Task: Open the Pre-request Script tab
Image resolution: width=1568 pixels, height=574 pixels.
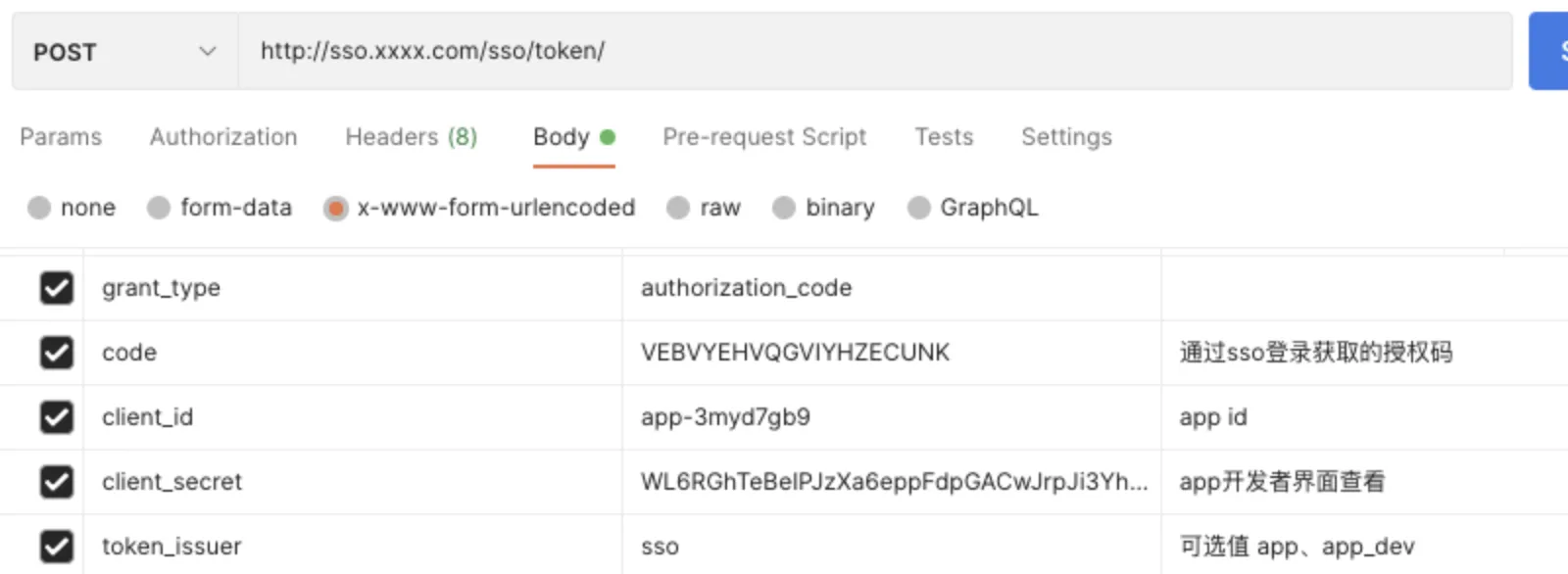Action: (x=764, y=137)
